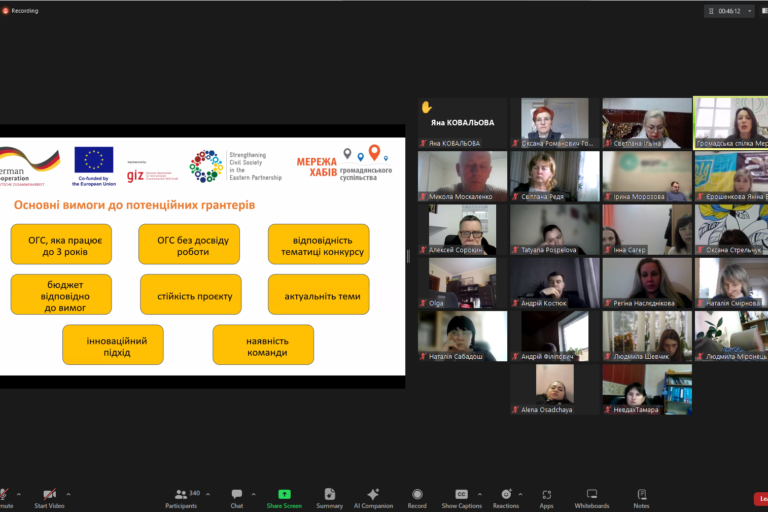This screenshot has height=512, width=768.
Task: Click the raised hand icon on Яна КОВАЛЬОВА tile
Action: coord(426,107)
